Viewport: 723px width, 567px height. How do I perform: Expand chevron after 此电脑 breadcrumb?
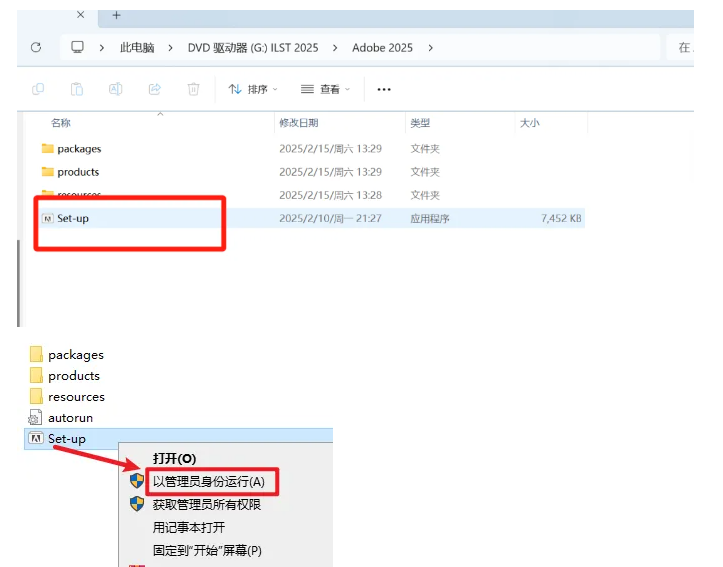point(171,48)
